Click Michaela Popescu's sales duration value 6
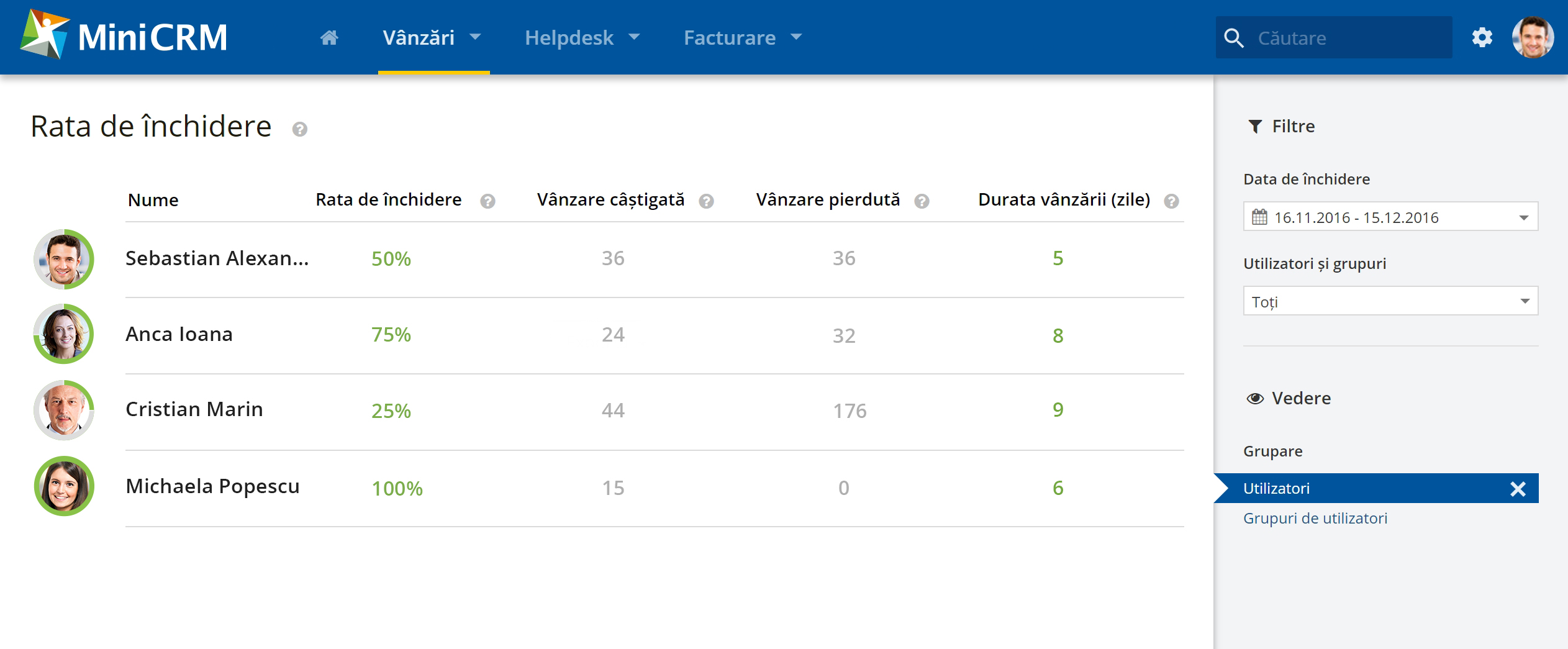This screenshot has width=1568, height=649. (x=1058, y=488)
